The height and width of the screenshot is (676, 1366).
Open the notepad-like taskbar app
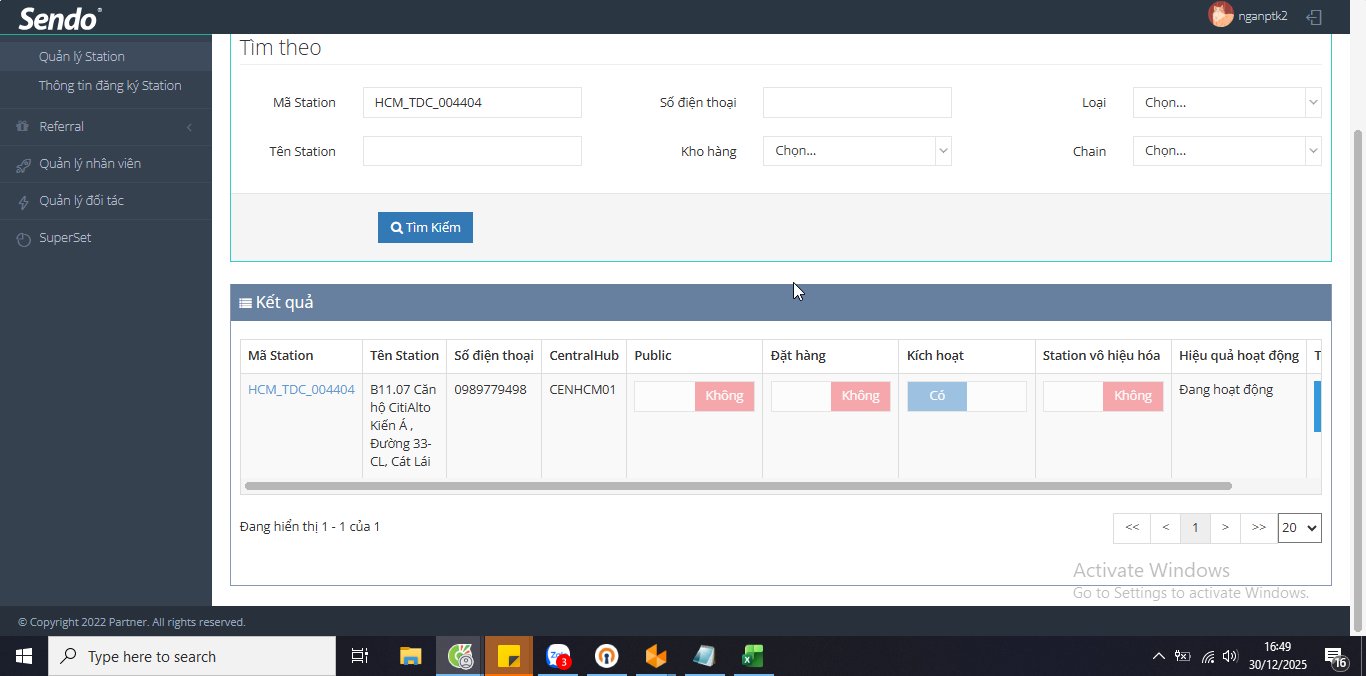coord(705,656)
